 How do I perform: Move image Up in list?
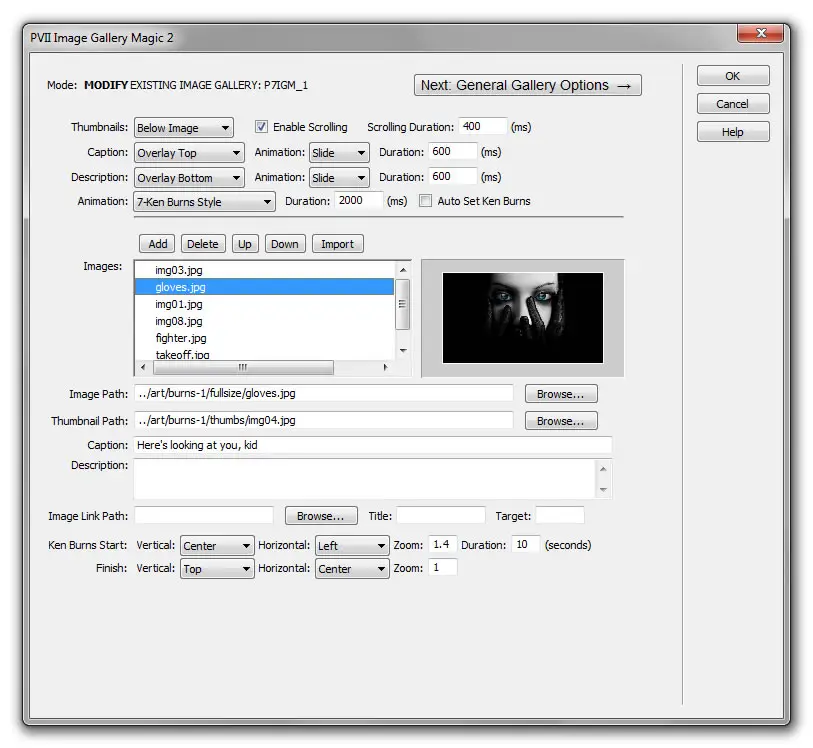(x=245, y=244)
